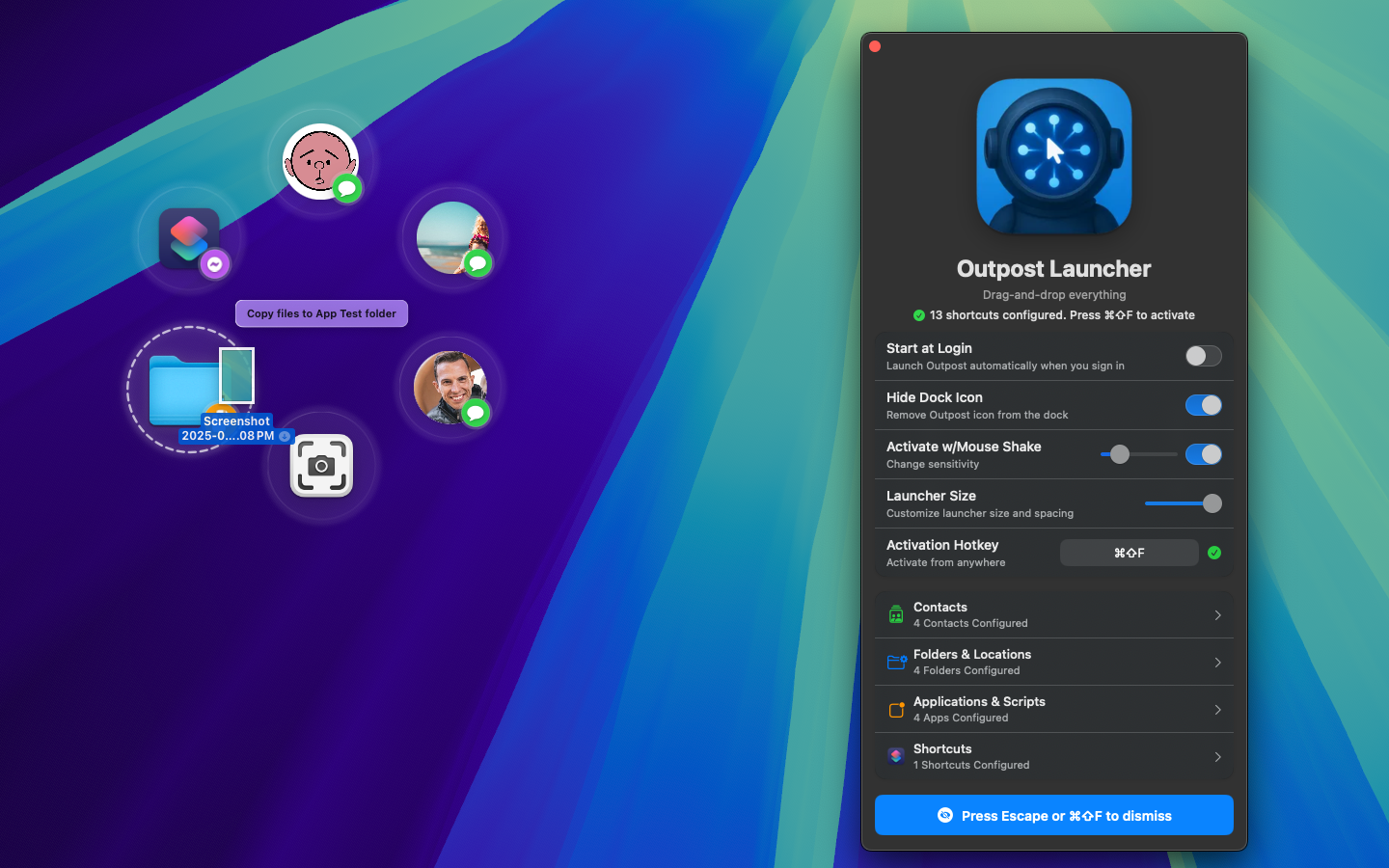Click the blue Folders & Locations row icon
Viewport: 1389px width, 868px height.
[x=896, y=662]
